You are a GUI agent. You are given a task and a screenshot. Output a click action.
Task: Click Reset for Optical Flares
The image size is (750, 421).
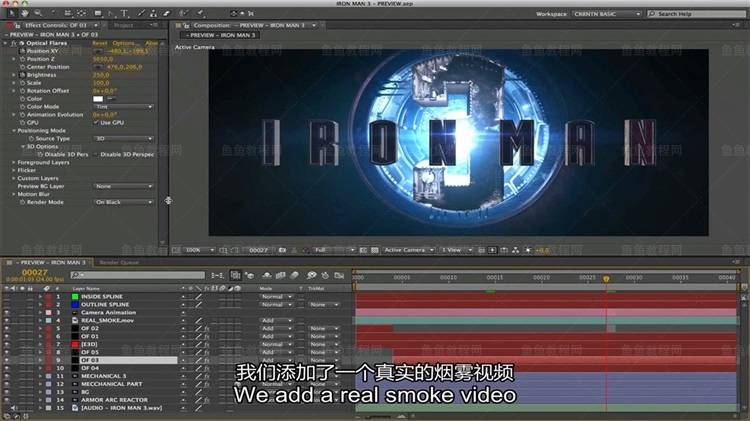coord(99,43)
